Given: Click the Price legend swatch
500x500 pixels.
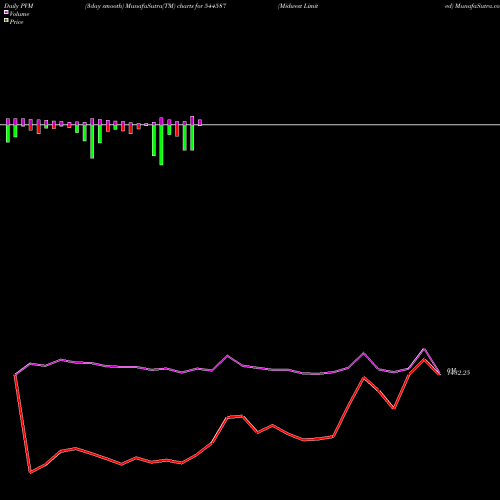Looking at the screenshot, I should [x=6, y=21].
